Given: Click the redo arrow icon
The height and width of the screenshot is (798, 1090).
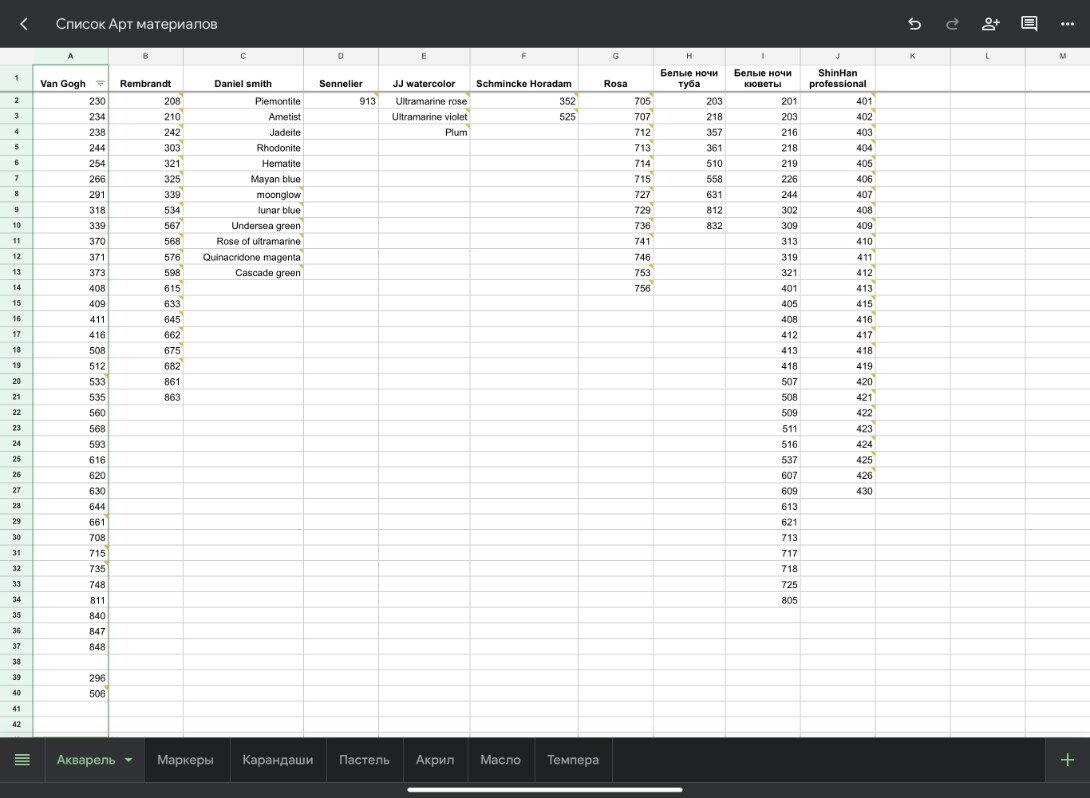Looking at the screenshot, I should click(952, 24).
